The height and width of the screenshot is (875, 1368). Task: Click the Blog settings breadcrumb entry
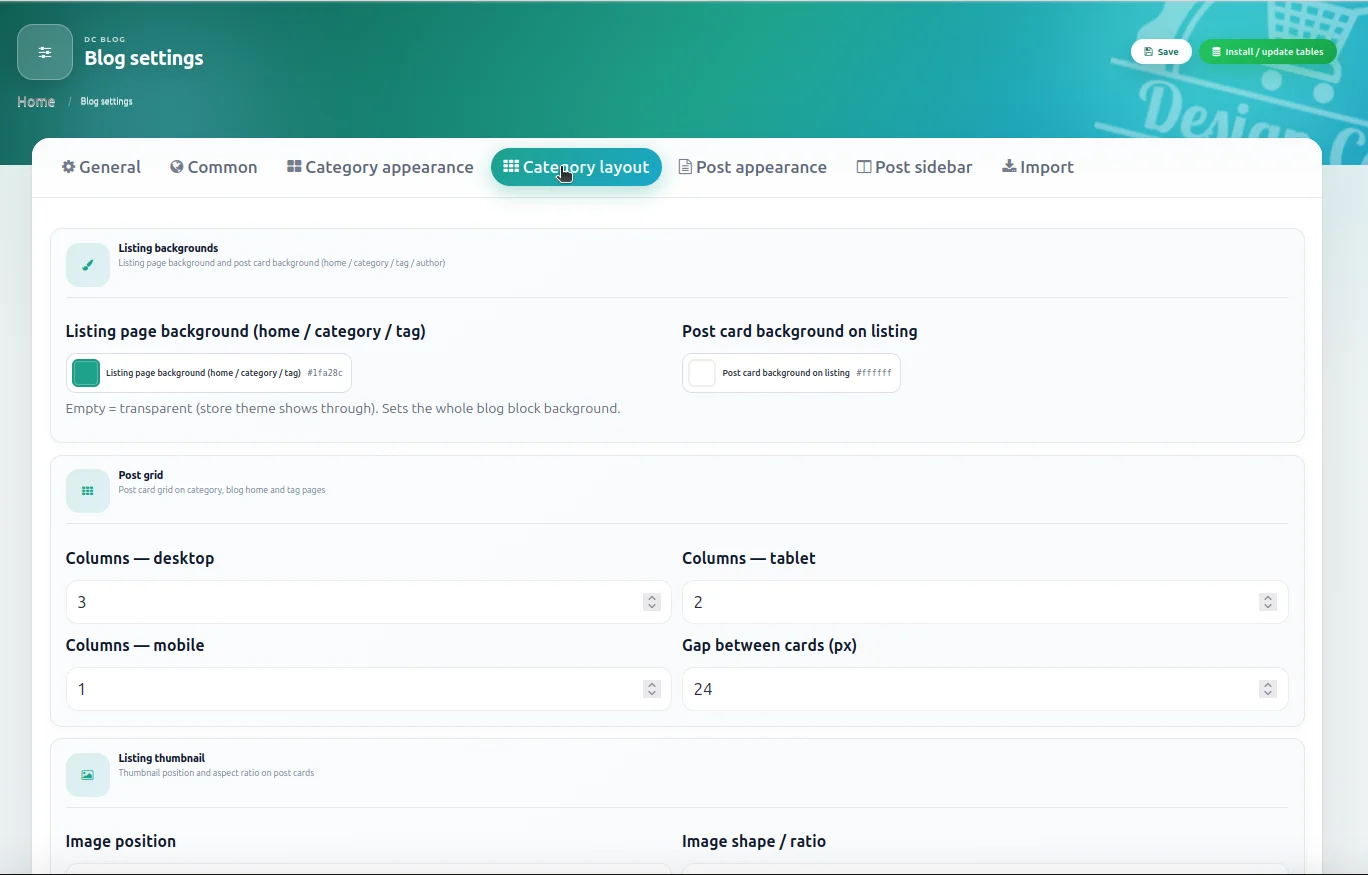[x=106, y=102]
